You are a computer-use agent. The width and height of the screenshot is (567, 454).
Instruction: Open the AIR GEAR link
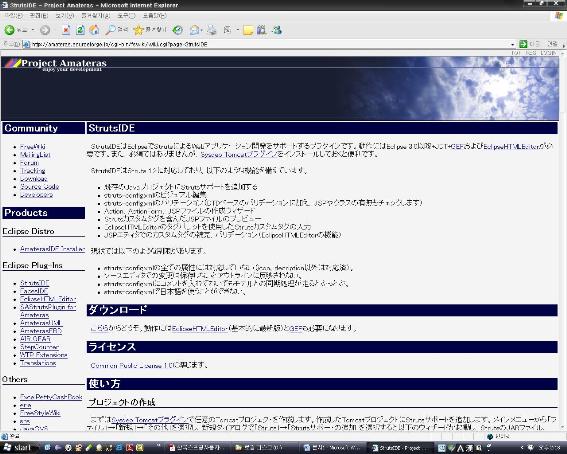click(35, 339)
